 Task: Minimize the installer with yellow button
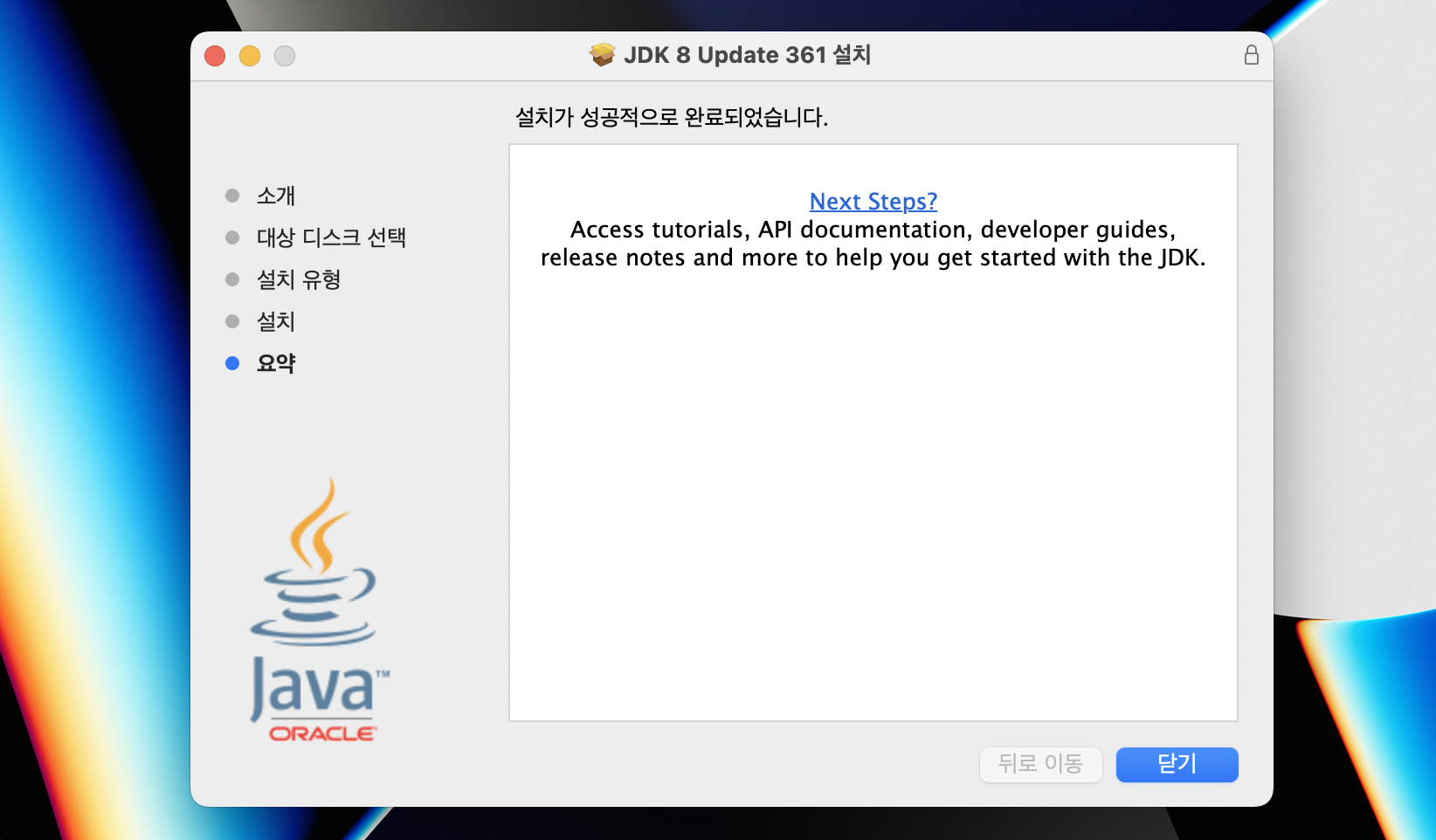point(250,56)
